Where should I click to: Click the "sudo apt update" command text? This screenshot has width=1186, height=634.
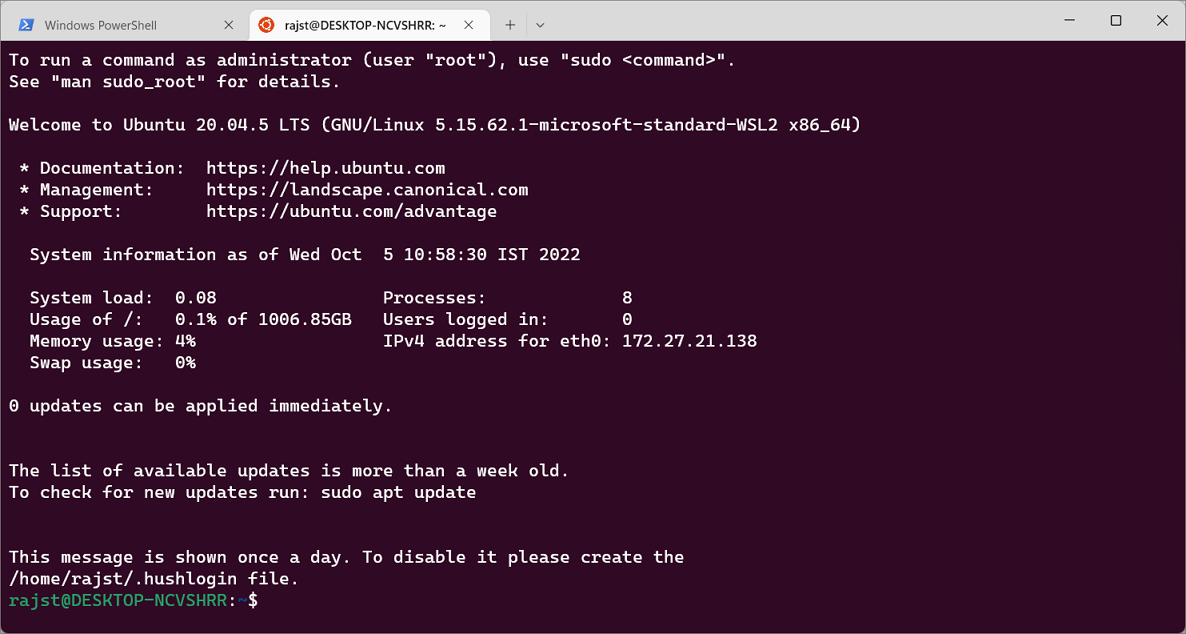pos(399,493)
